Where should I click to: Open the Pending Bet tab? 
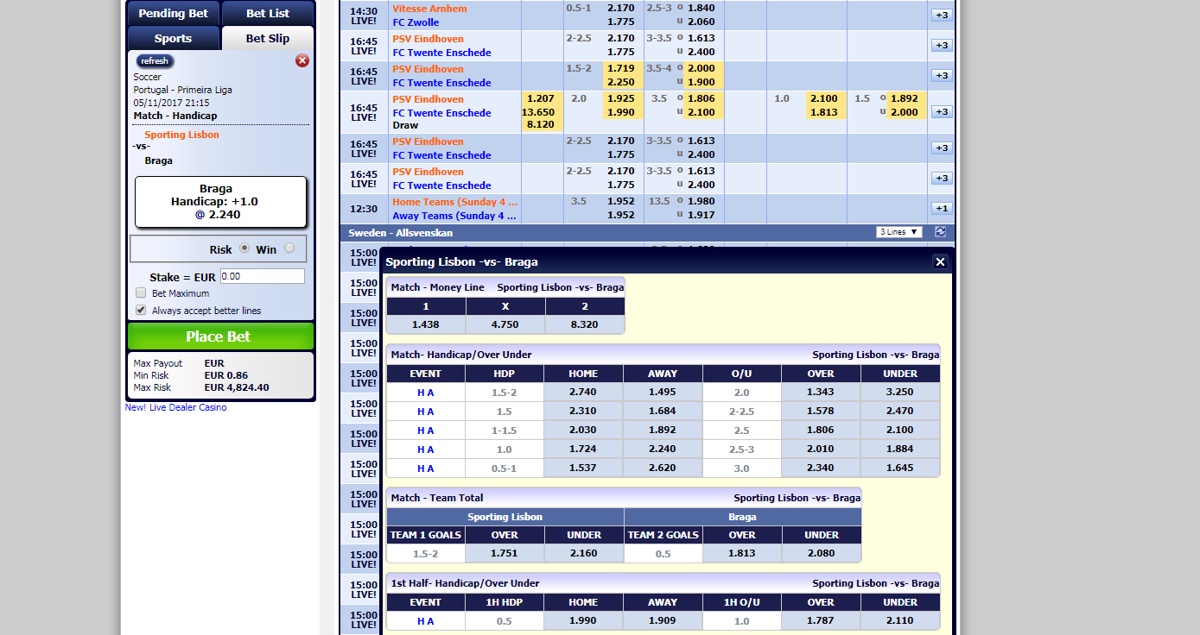tap(173, 13)
